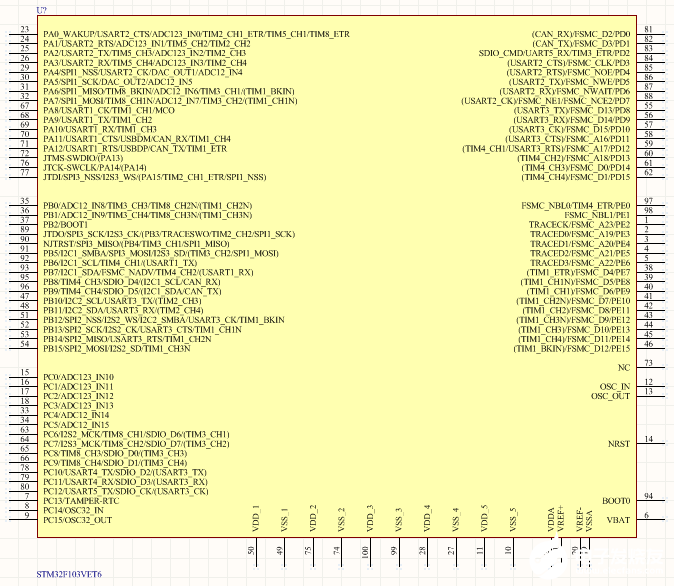This screenshot has width=674, height=586.
Task: Click PB10/I2C2_SCL pin label
Action: (x=122, y=301)
